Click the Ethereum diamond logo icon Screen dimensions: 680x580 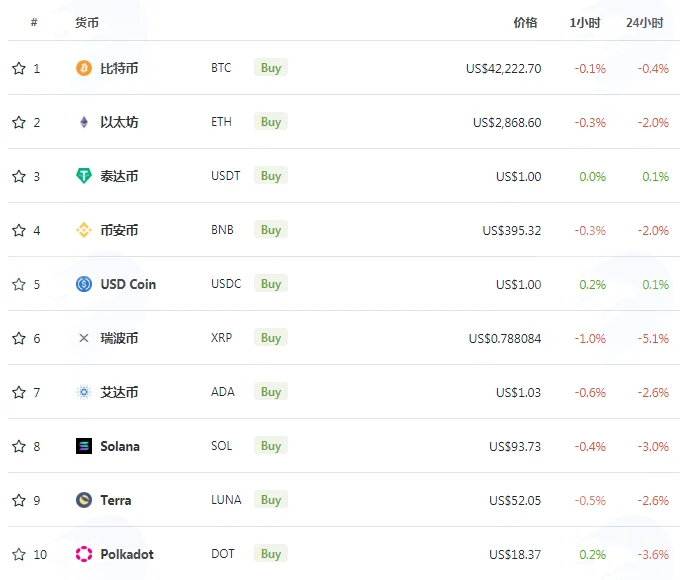pos(84,122)
